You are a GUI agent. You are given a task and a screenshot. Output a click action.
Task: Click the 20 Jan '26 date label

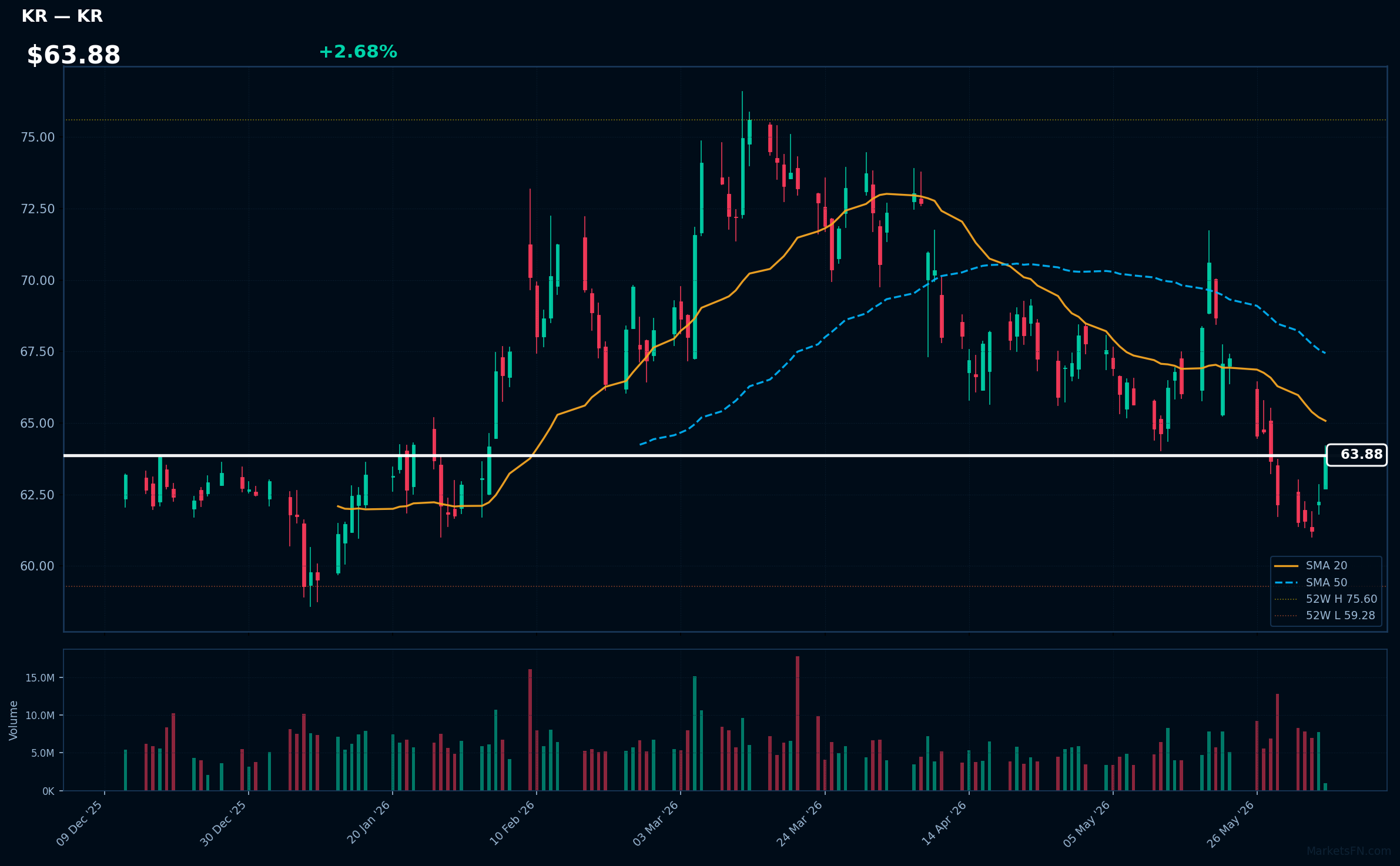click(369, 823)
